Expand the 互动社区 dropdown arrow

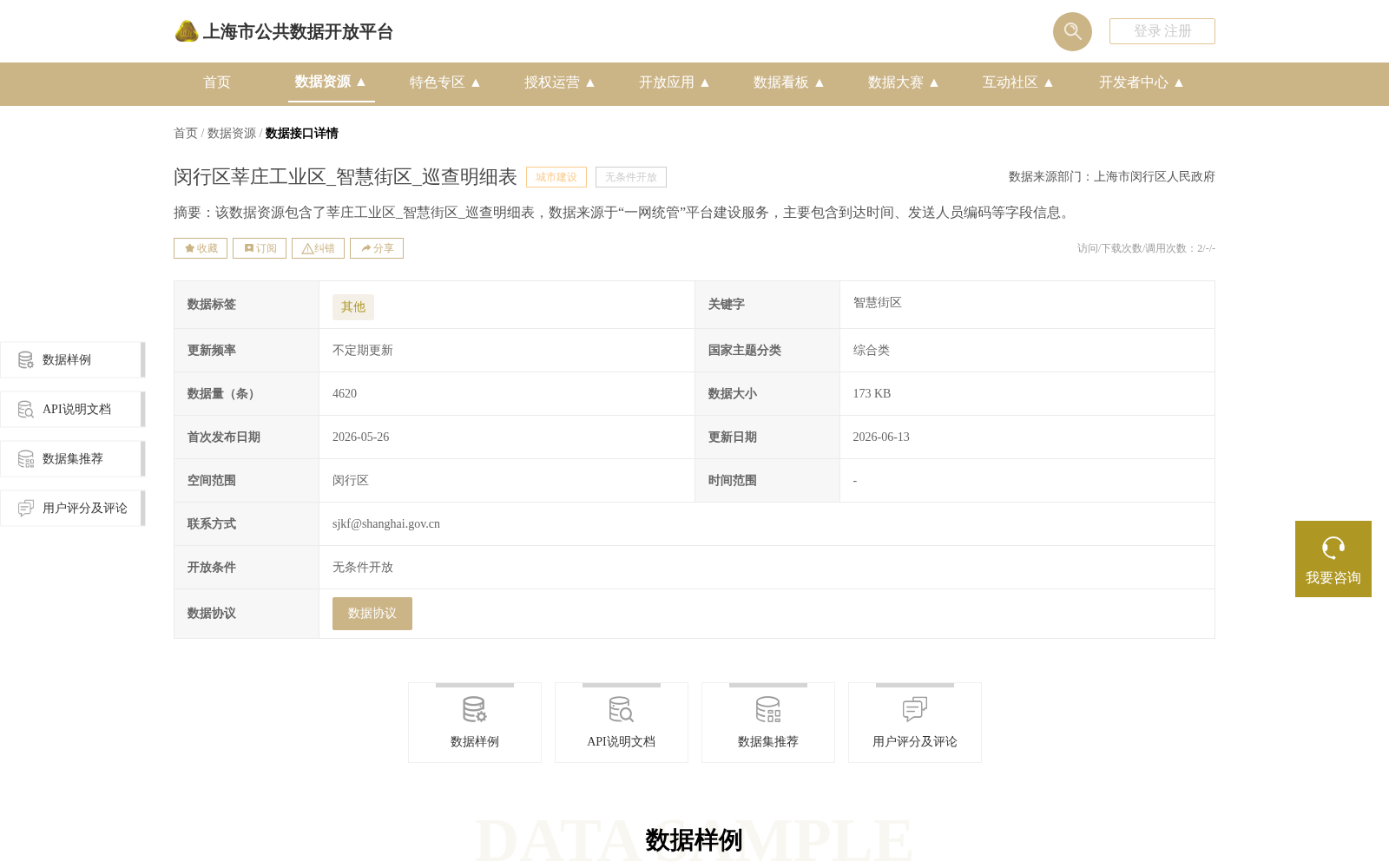tap(1049, 82)
